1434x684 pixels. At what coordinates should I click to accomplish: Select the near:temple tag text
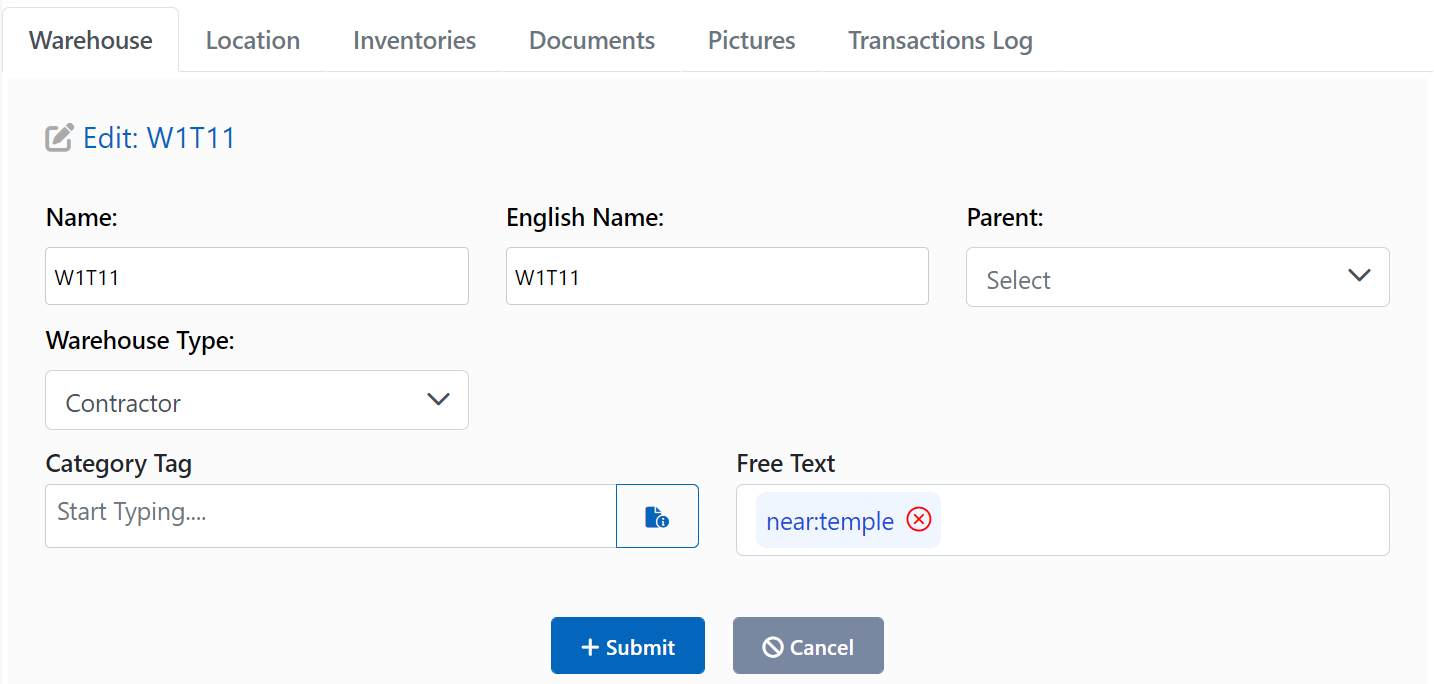click(x=829, y=521)
